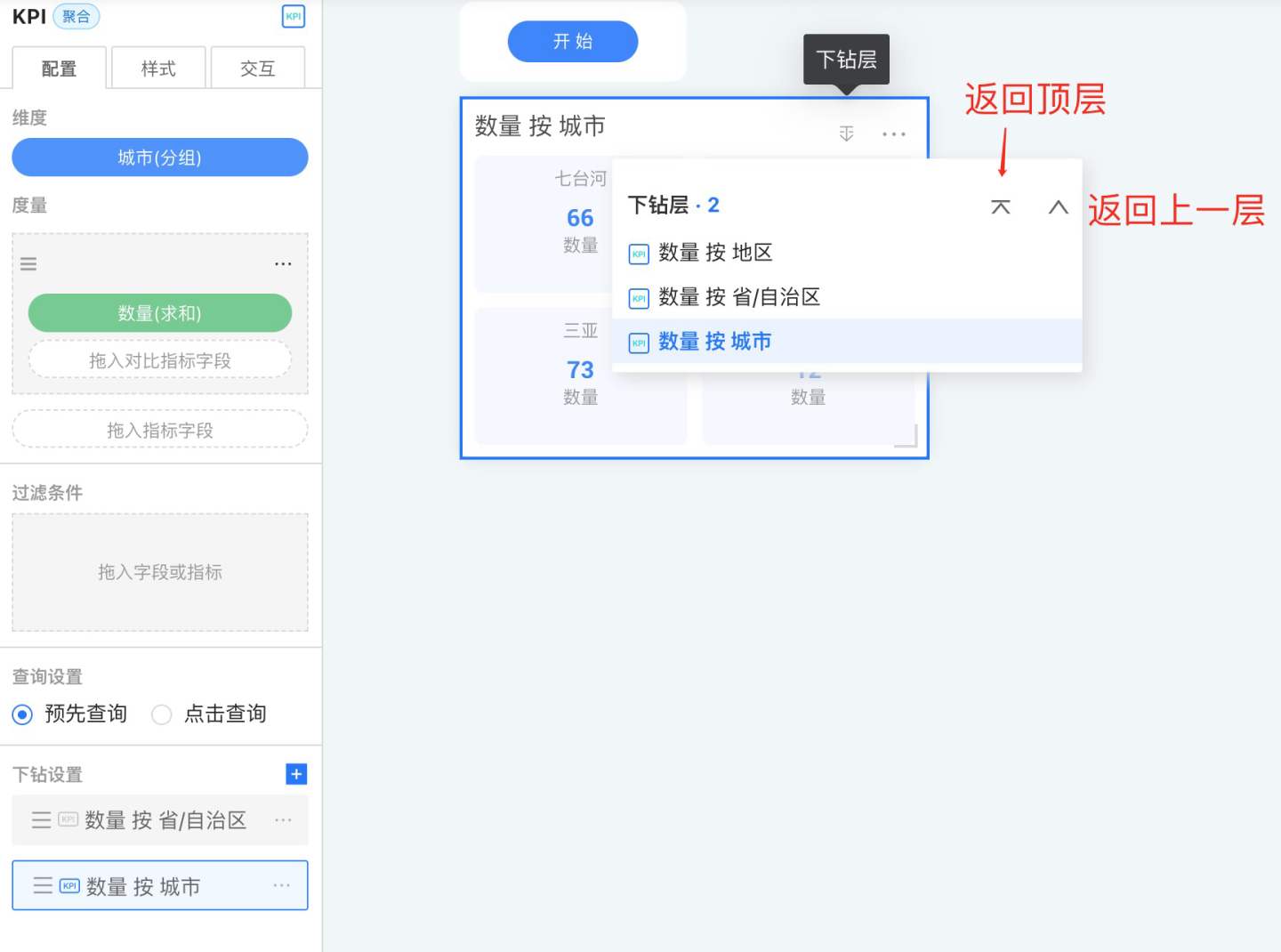1281x952 pixels.
Task: Click the KPI icon in panel header
Action: pyautogui.click(x=293, y=16)
